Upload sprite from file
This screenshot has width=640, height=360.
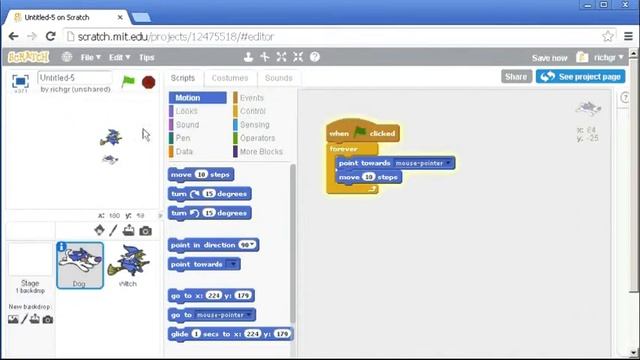(x=129, y=230)
